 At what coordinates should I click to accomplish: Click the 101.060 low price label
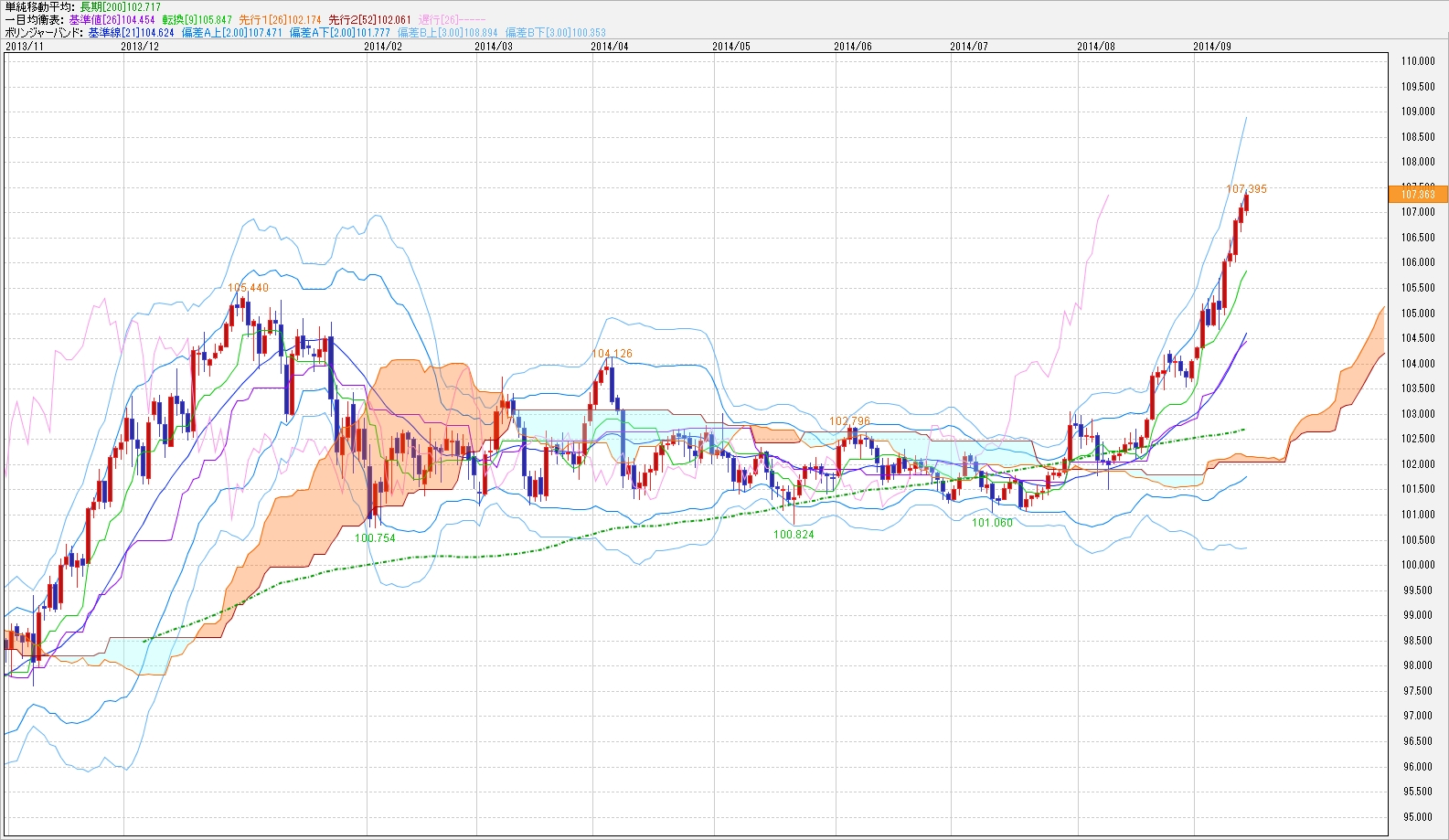click(x=992, y=523)
